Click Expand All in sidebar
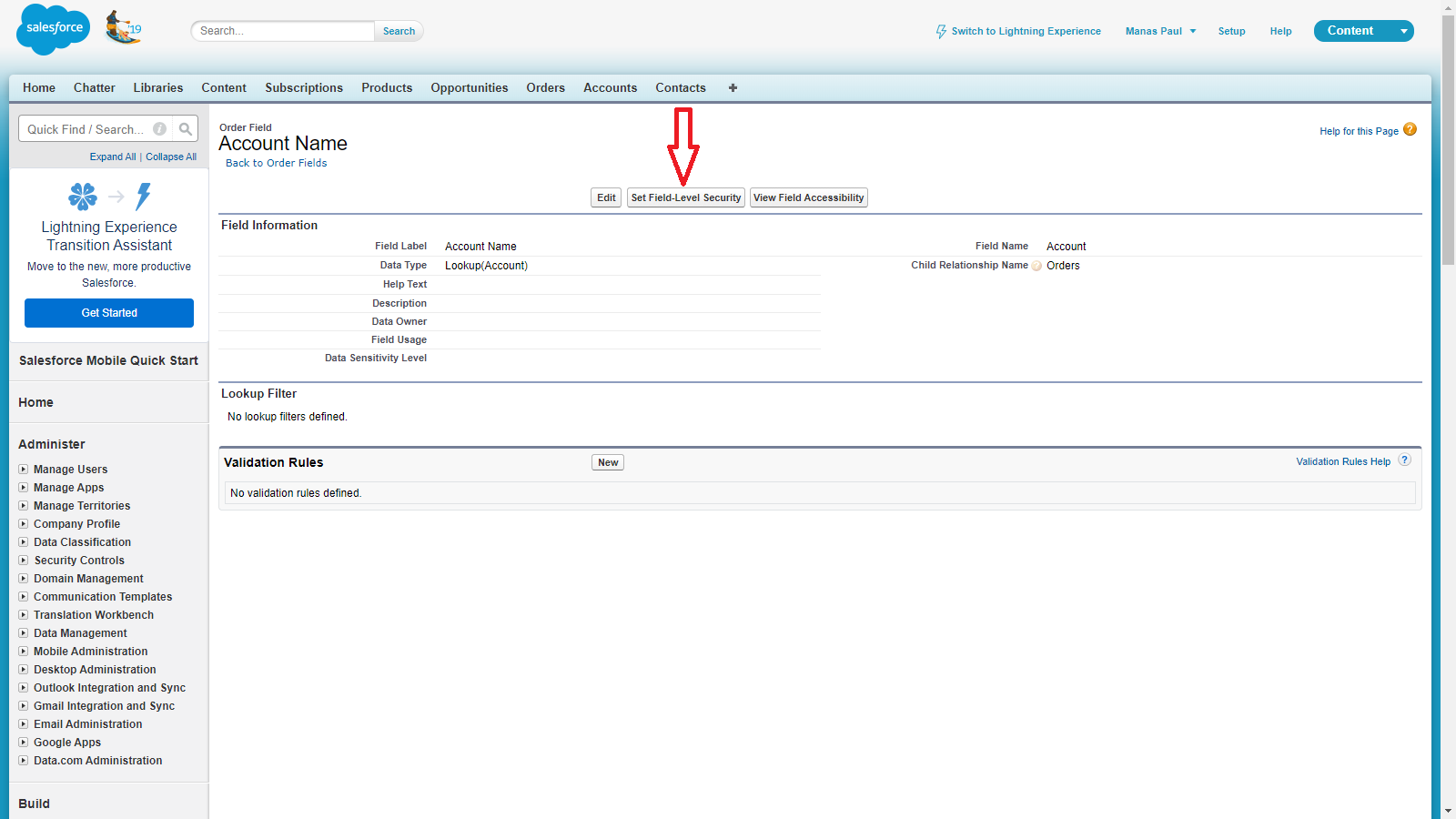 113,157
